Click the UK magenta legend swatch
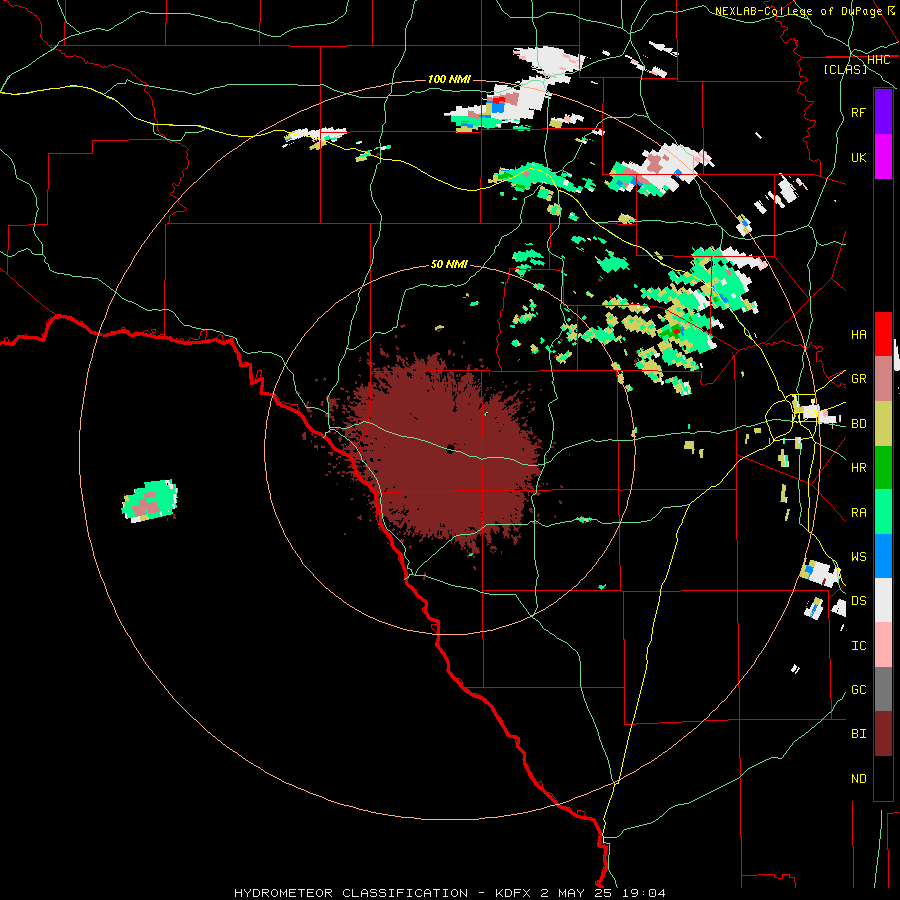 point(883,157)
